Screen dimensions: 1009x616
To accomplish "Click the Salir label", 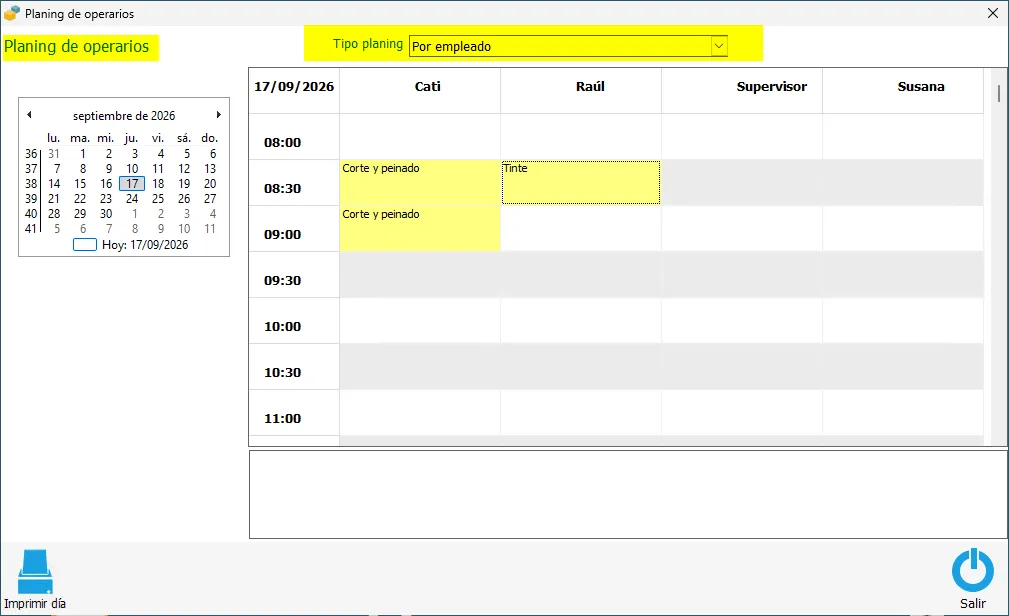I will click(x=972, y=604).
